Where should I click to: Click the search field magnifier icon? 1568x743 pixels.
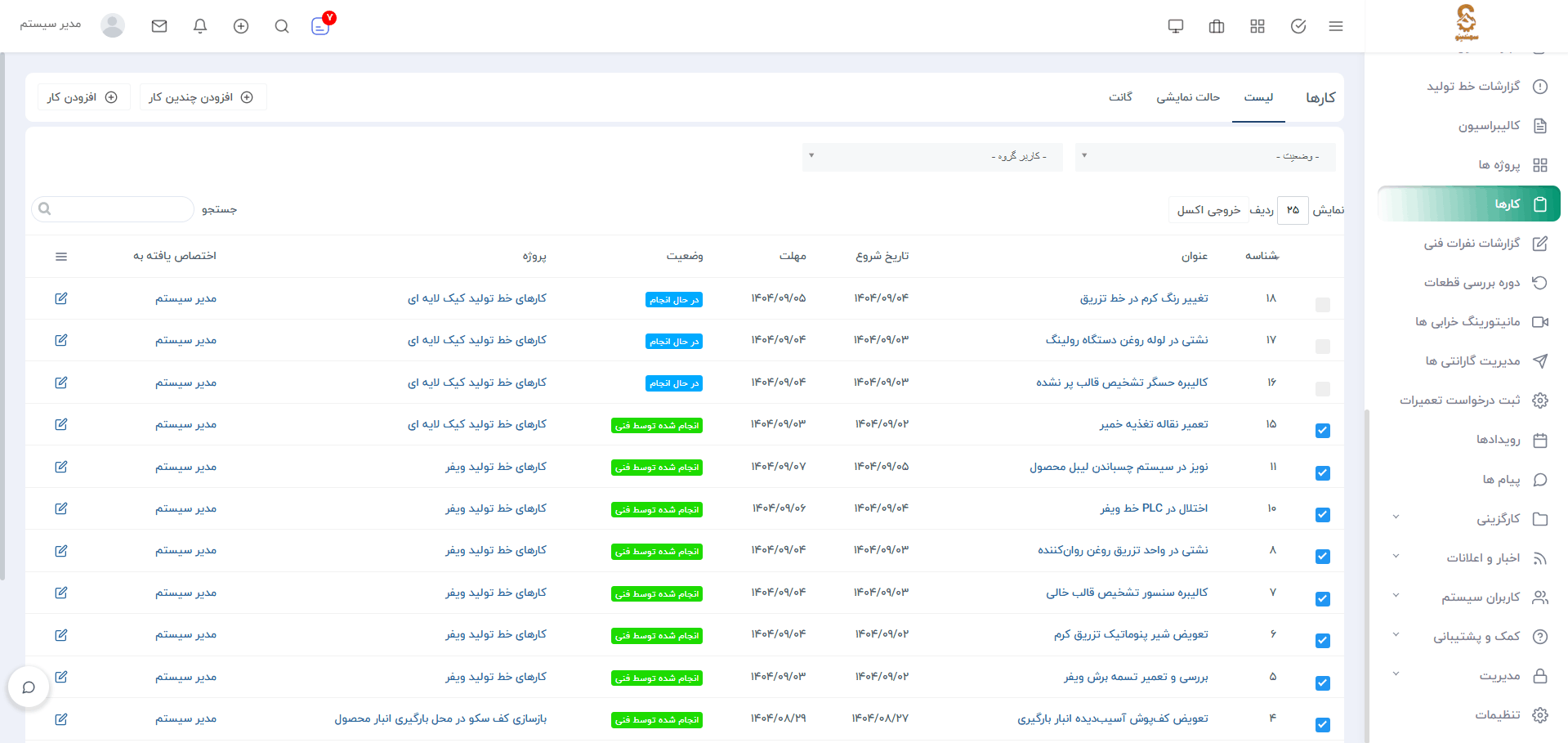(x=45, y=209)
